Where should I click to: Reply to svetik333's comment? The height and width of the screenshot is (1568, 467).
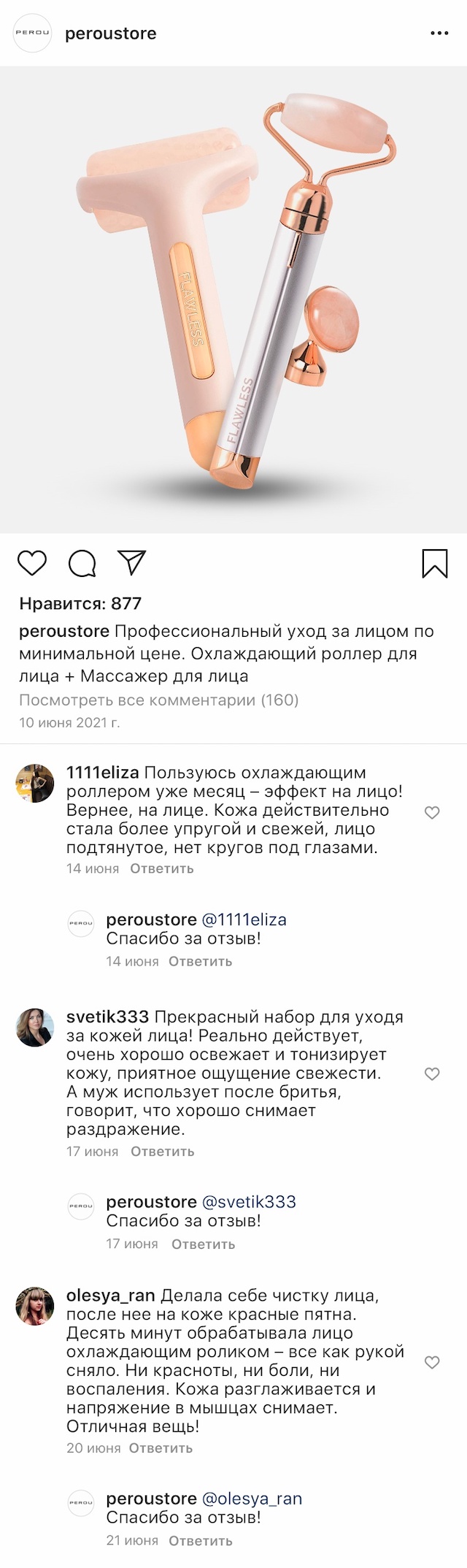point(163,1152)
